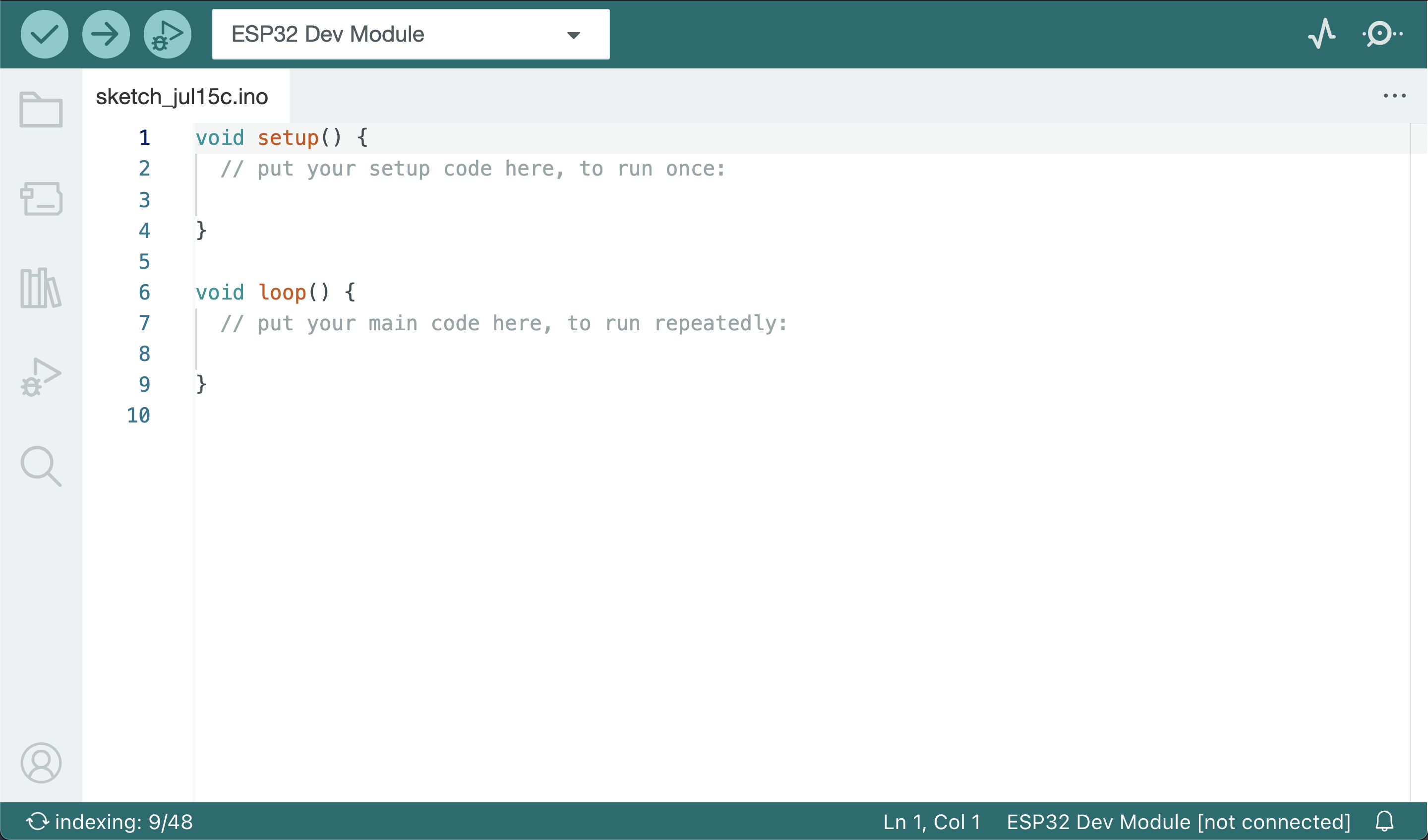
Task: Click line number 6 in the gutter
Action: (144, 293)
